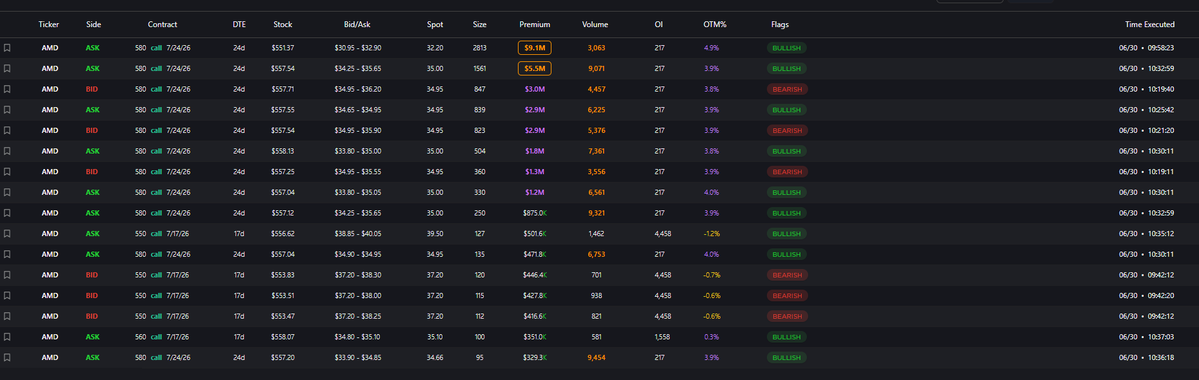Click the $5.5M premium badge
The image size is (1199, 380).
coord(535,68)
